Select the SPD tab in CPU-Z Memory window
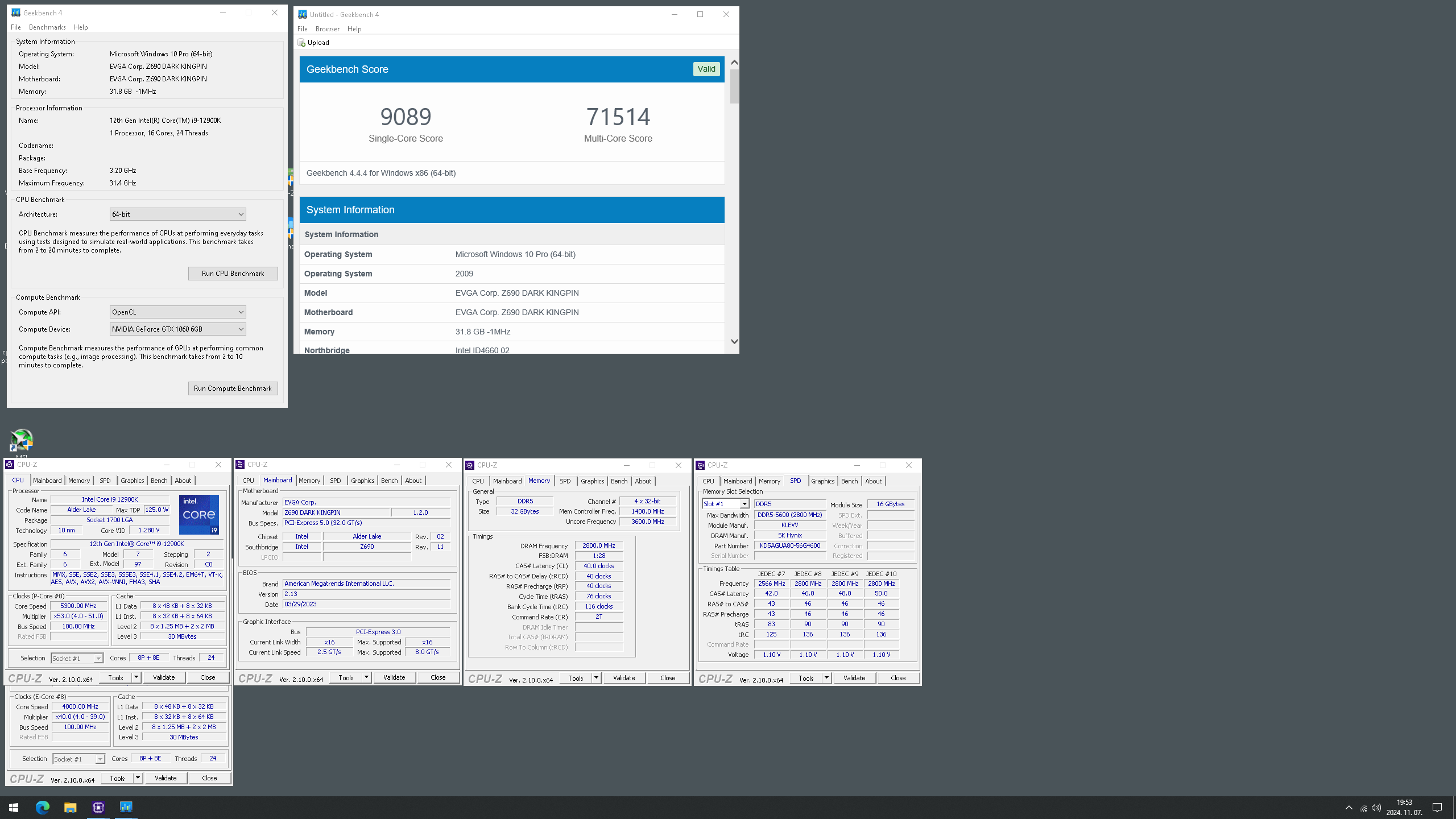The width and height of the screenshot is (1456, 819). click(x=565, y=481)
